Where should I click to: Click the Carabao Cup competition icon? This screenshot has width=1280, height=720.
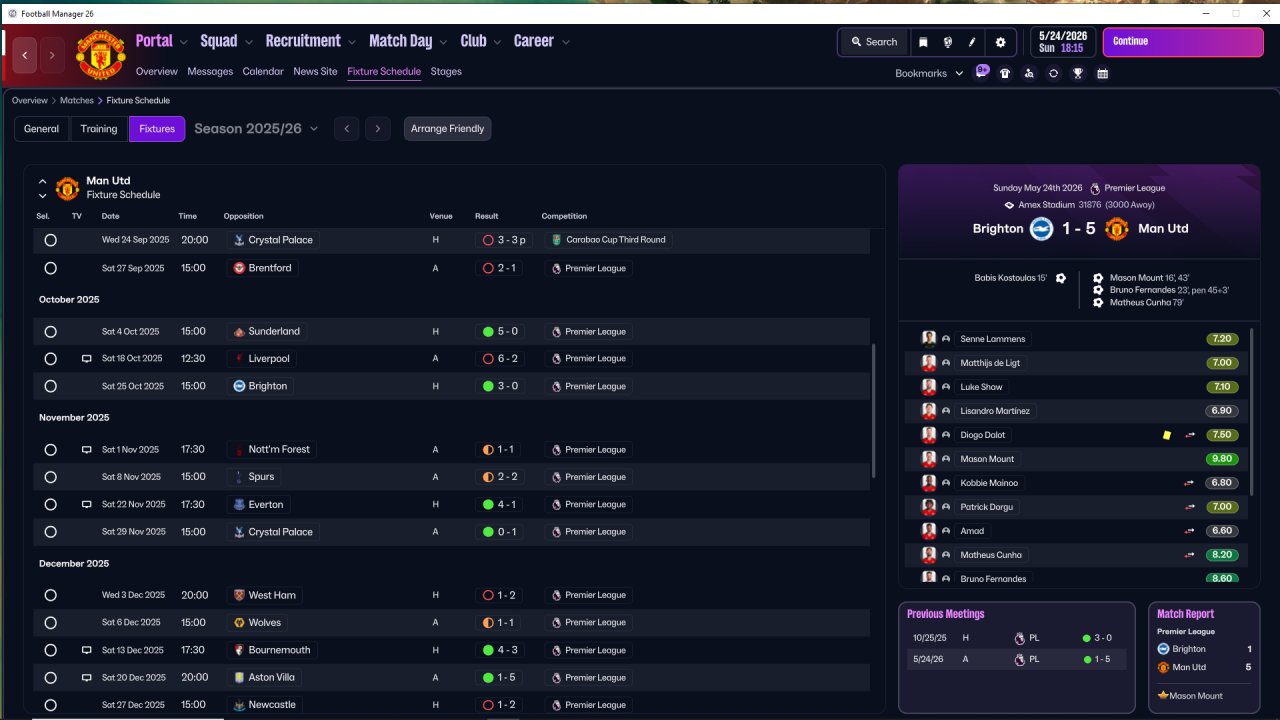point(556,240)
